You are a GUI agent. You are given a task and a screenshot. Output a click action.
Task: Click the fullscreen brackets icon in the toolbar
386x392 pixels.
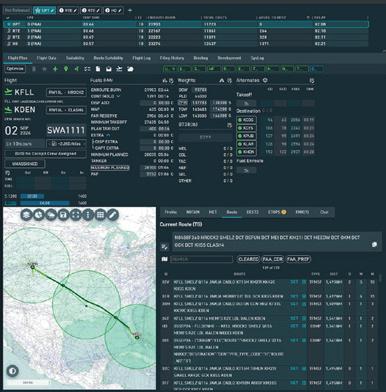(87, 69)
